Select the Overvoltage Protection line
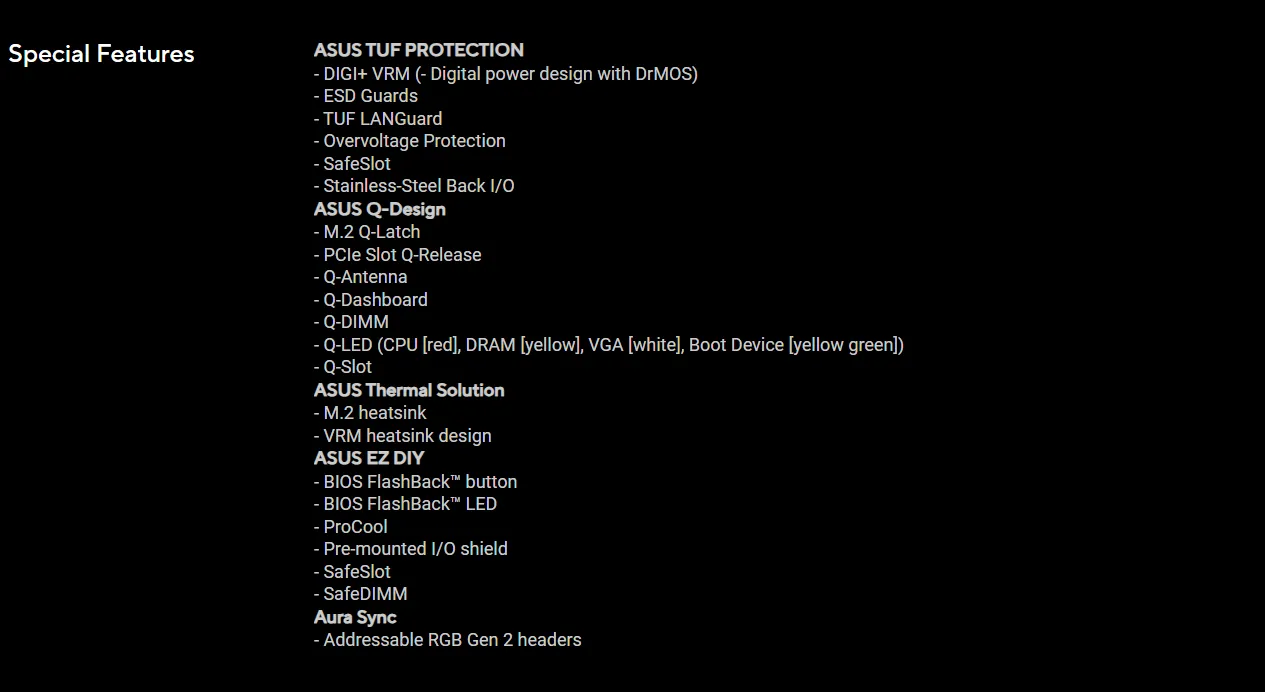Screen dimensions: 1265x692 coord(410,141)
